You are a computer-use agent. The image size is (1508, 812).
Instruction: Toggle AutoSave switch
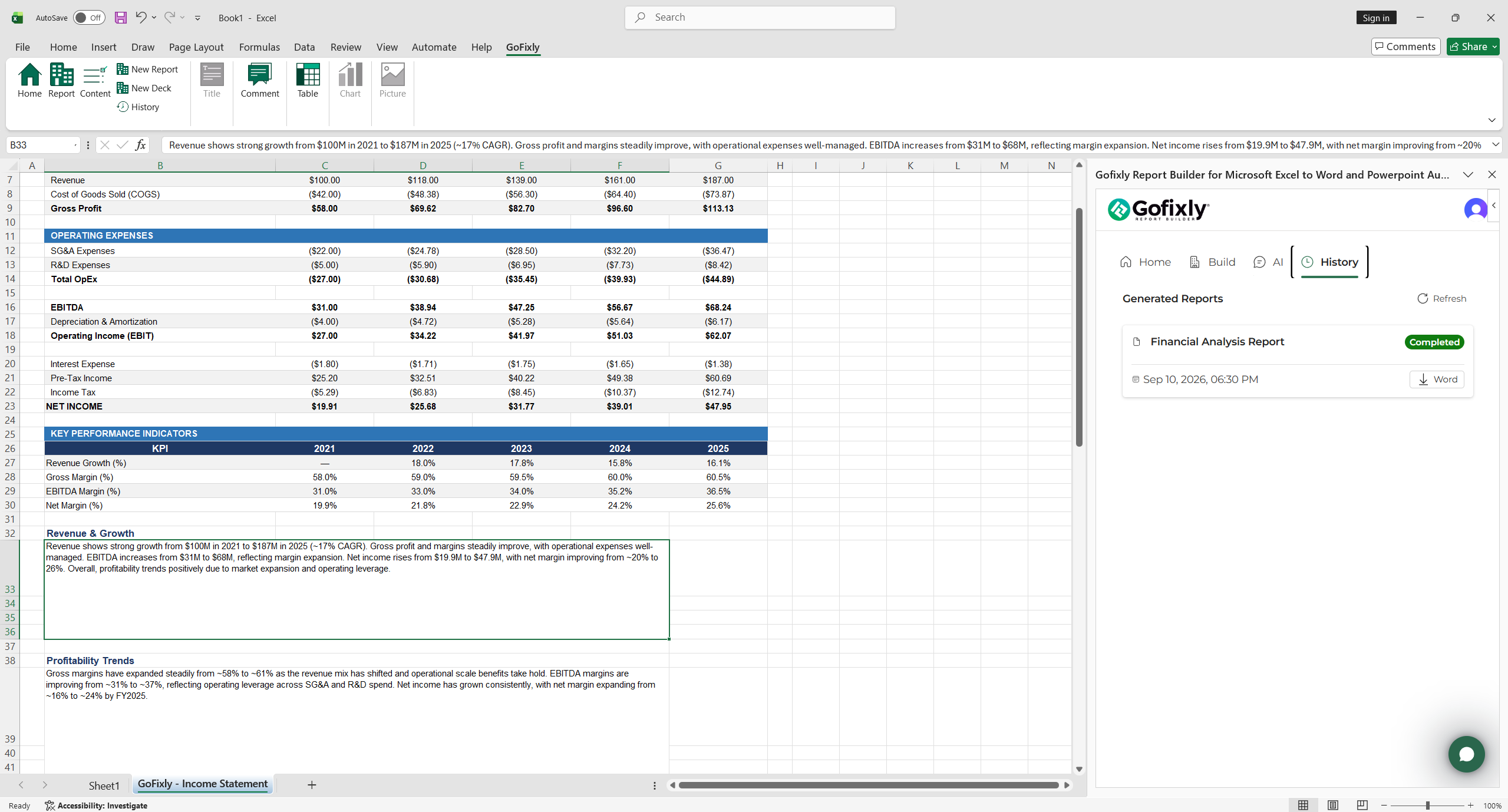(x=89, y=18)
